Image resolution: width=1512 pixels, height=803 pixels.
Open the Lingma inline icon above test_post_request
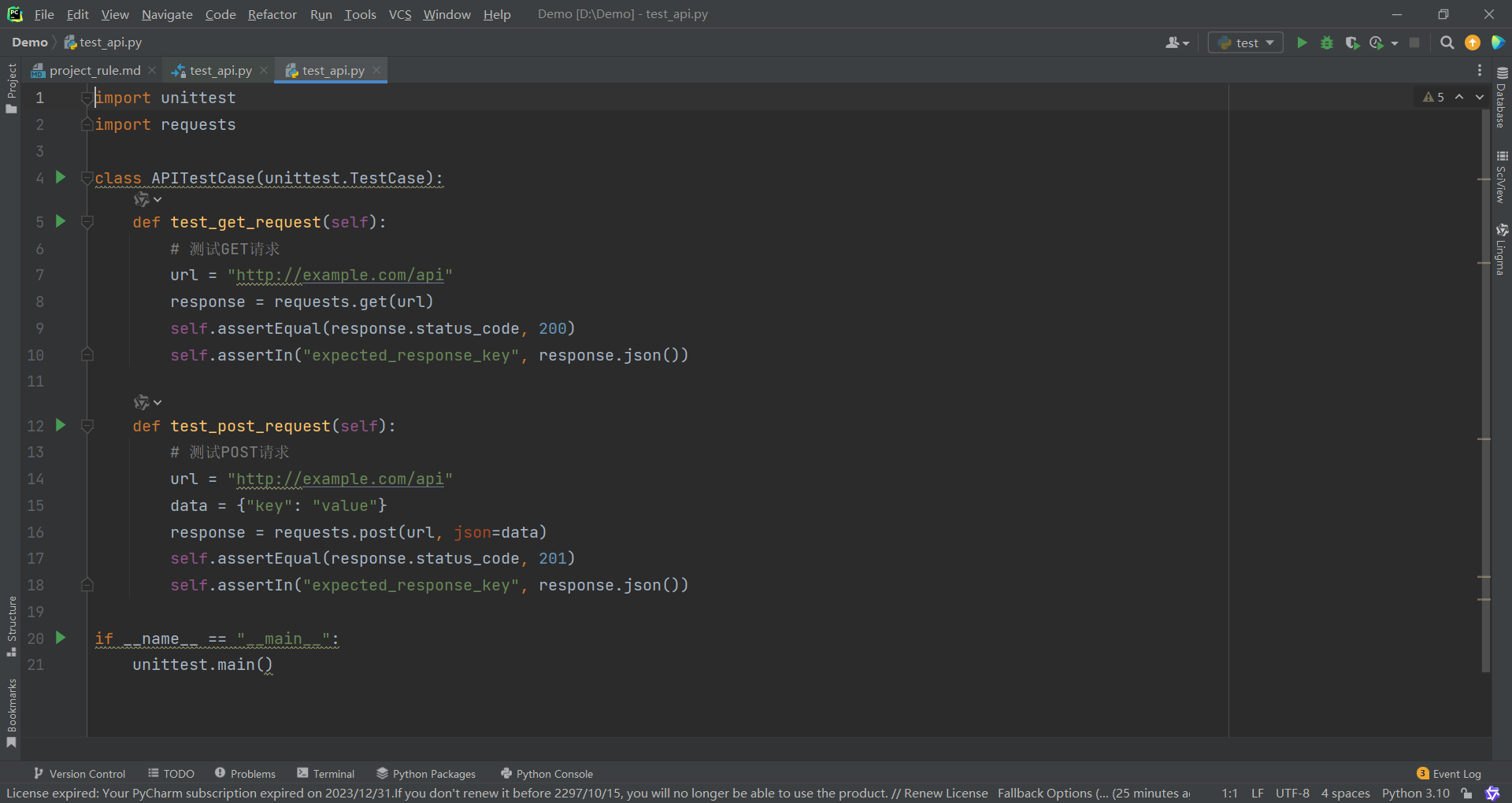tap(147, 402)
